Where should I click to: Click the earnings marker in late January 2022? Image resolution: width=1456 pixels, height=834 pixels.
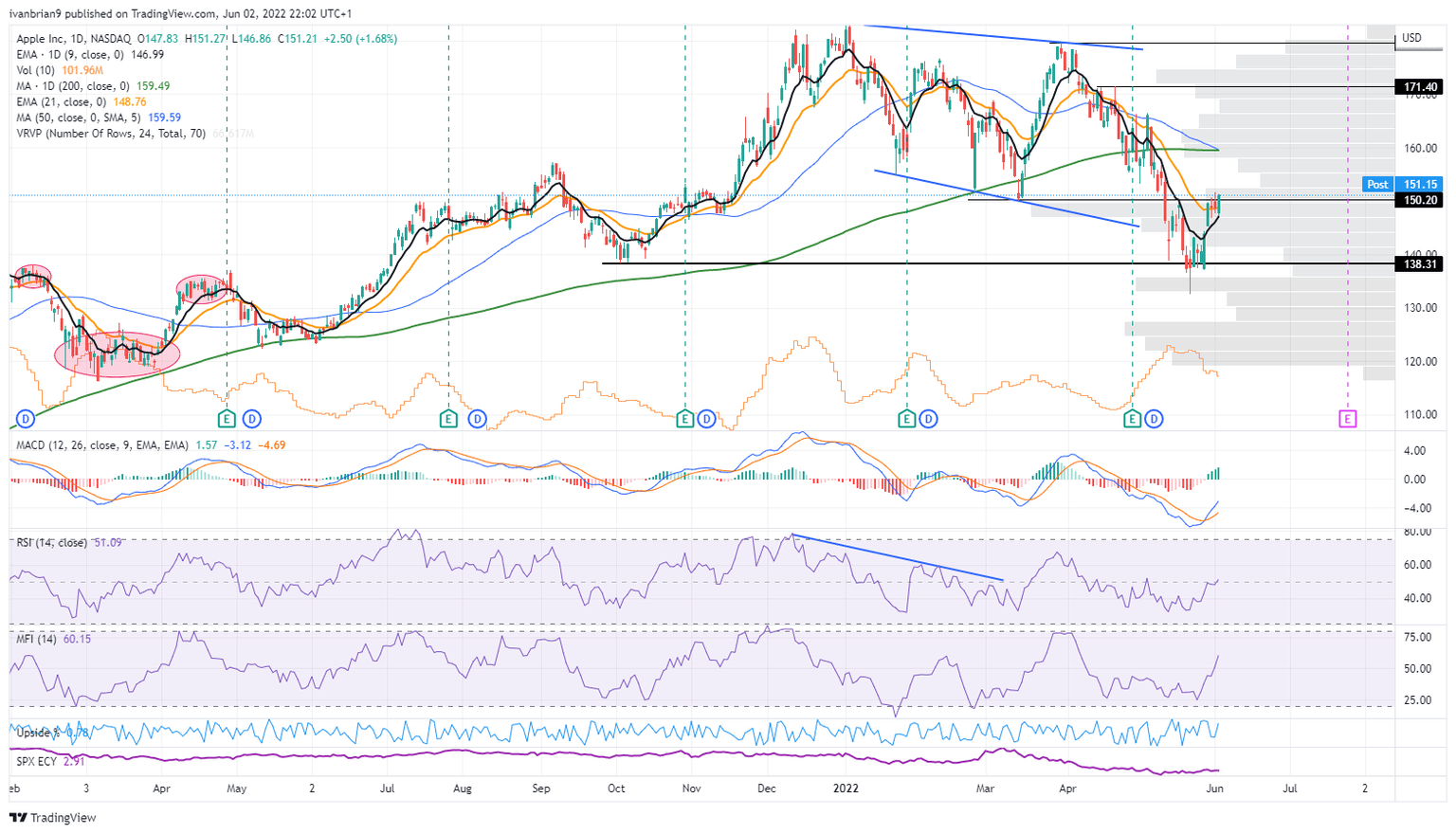pos(907,419)
